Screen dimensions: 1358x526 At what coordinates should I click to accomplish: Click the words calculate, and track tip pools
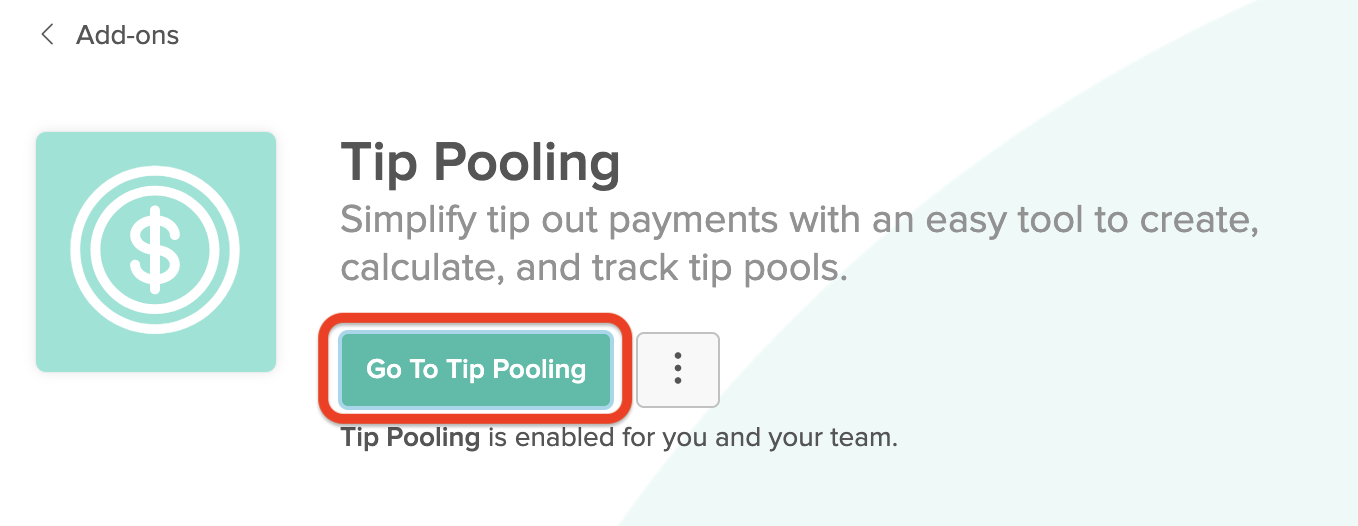point(594,268)
